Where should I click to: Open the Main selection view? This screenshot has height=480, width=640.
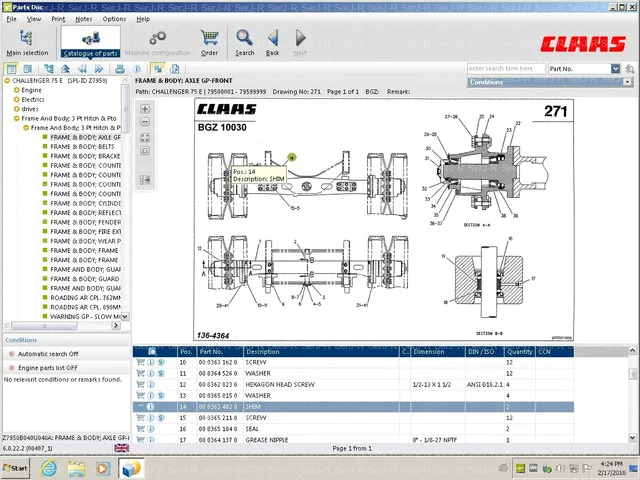point(27,42)
